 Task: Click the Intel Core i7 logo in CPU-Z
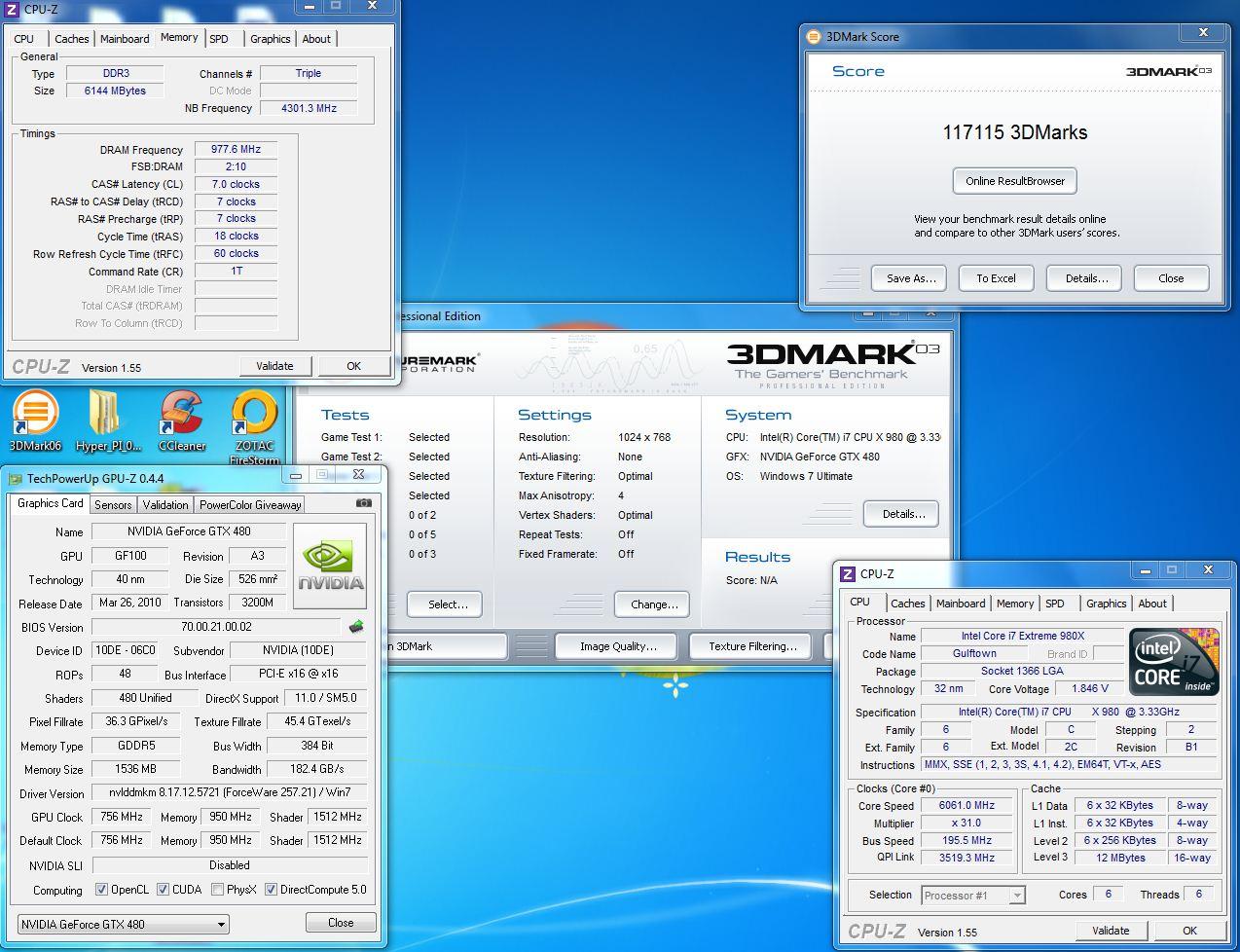[x=1174, y=661]
